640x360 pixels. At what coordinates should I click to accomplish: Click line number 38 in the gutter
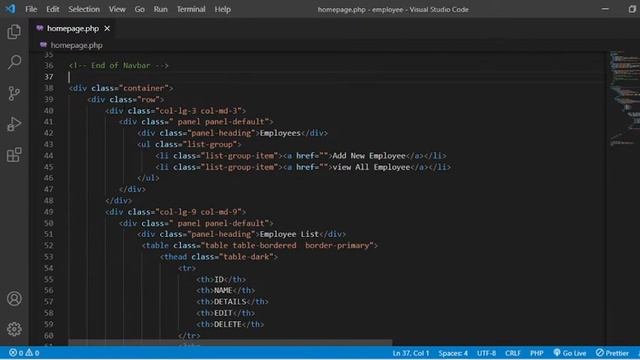point(49,88)
